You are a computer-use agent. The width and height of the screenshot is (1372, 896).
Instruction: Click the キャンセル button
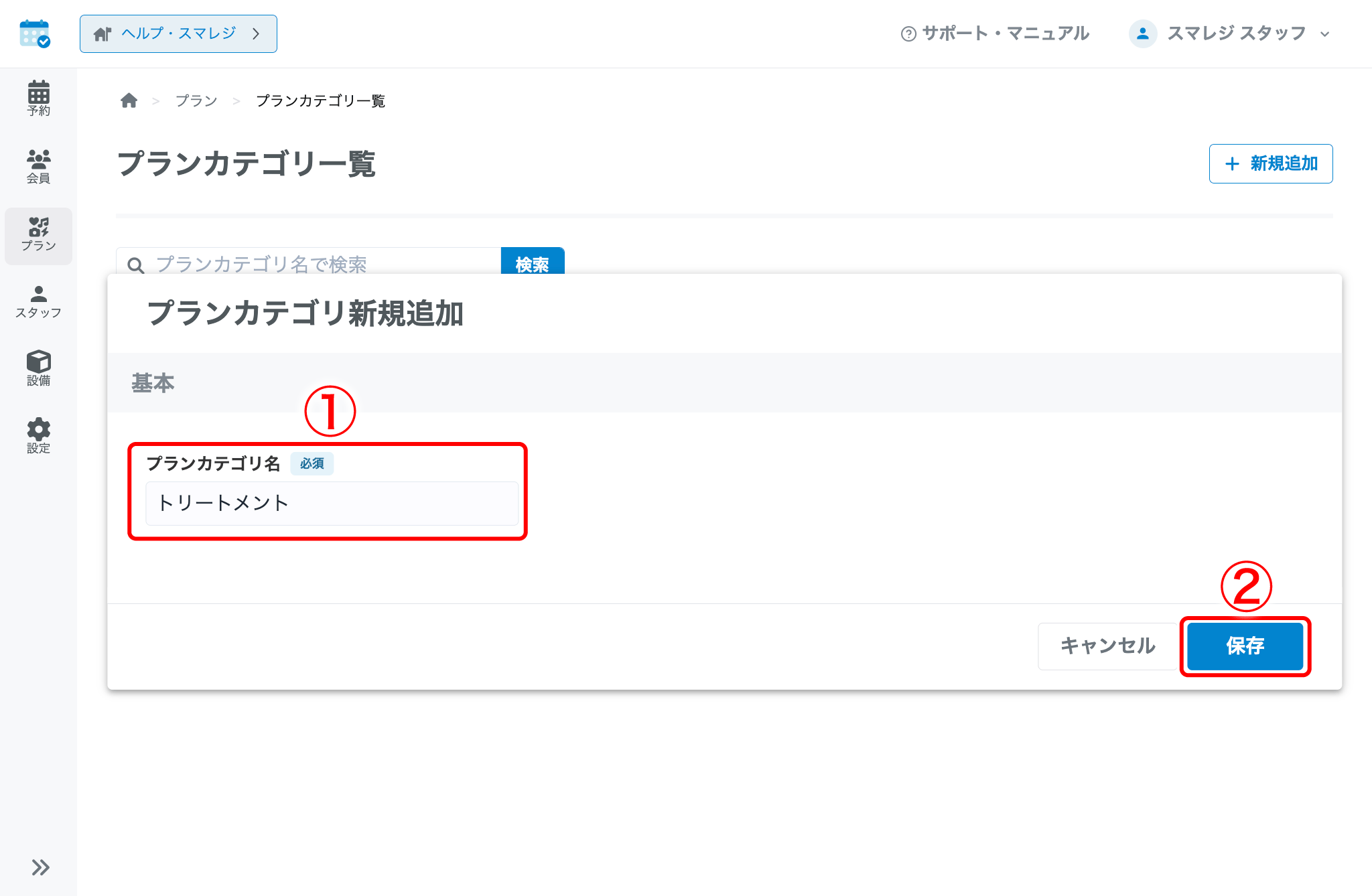click(x=1108, y=646)
